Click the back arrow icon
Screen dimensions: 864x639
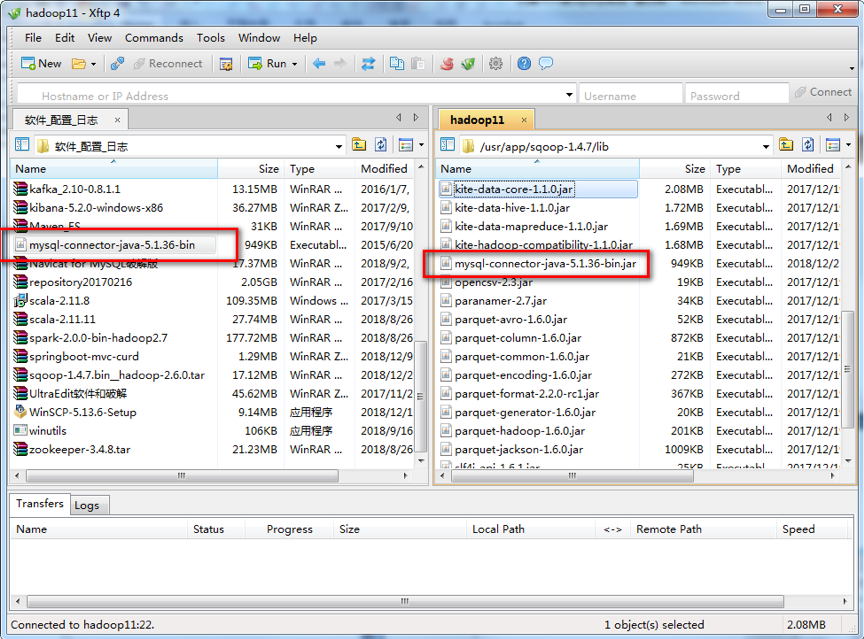(319, 63)
